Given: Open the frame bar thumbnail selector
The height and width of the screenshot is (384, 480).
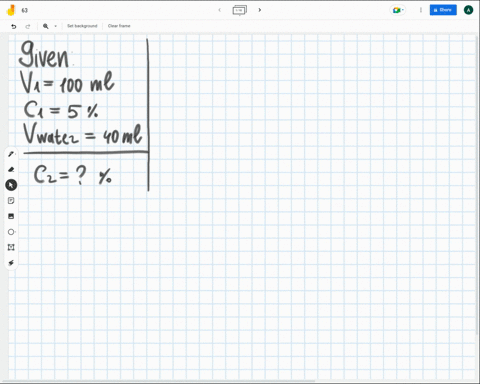Looking at the screenshot, I should point(239,10).
